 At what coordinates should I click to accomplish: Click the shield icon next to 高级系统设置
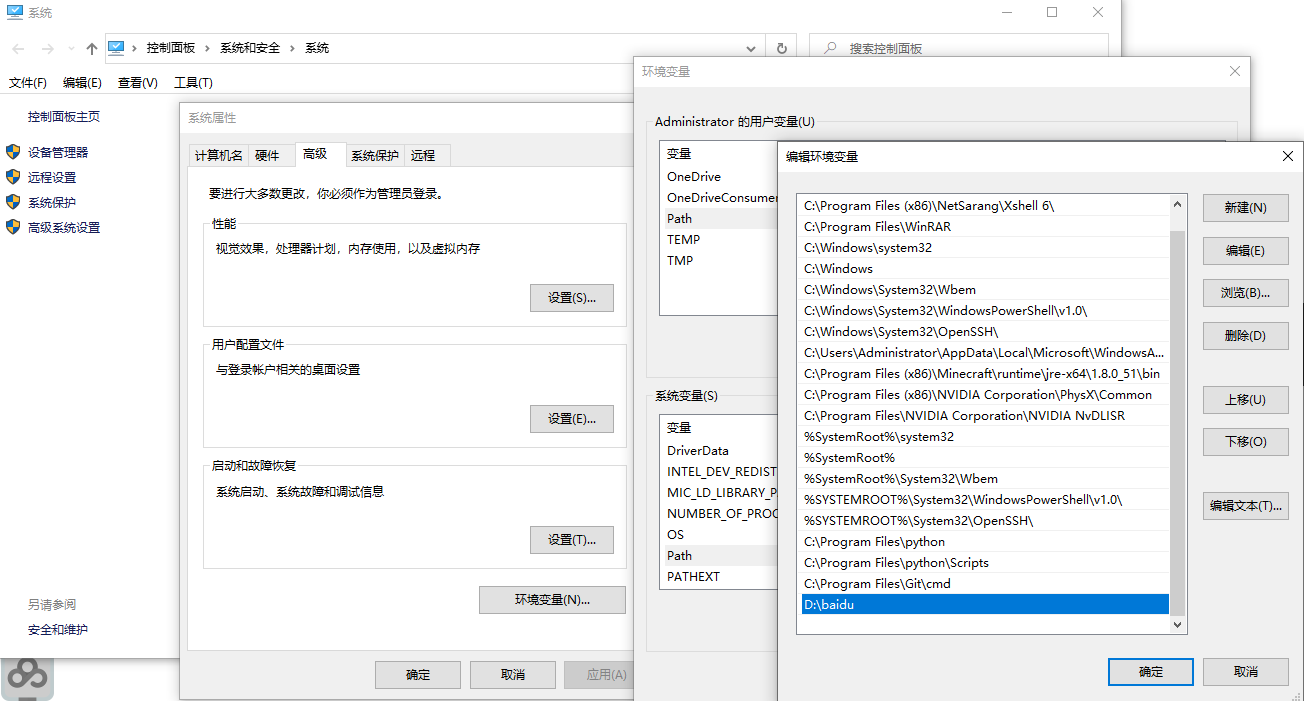[x=13, y=227]
